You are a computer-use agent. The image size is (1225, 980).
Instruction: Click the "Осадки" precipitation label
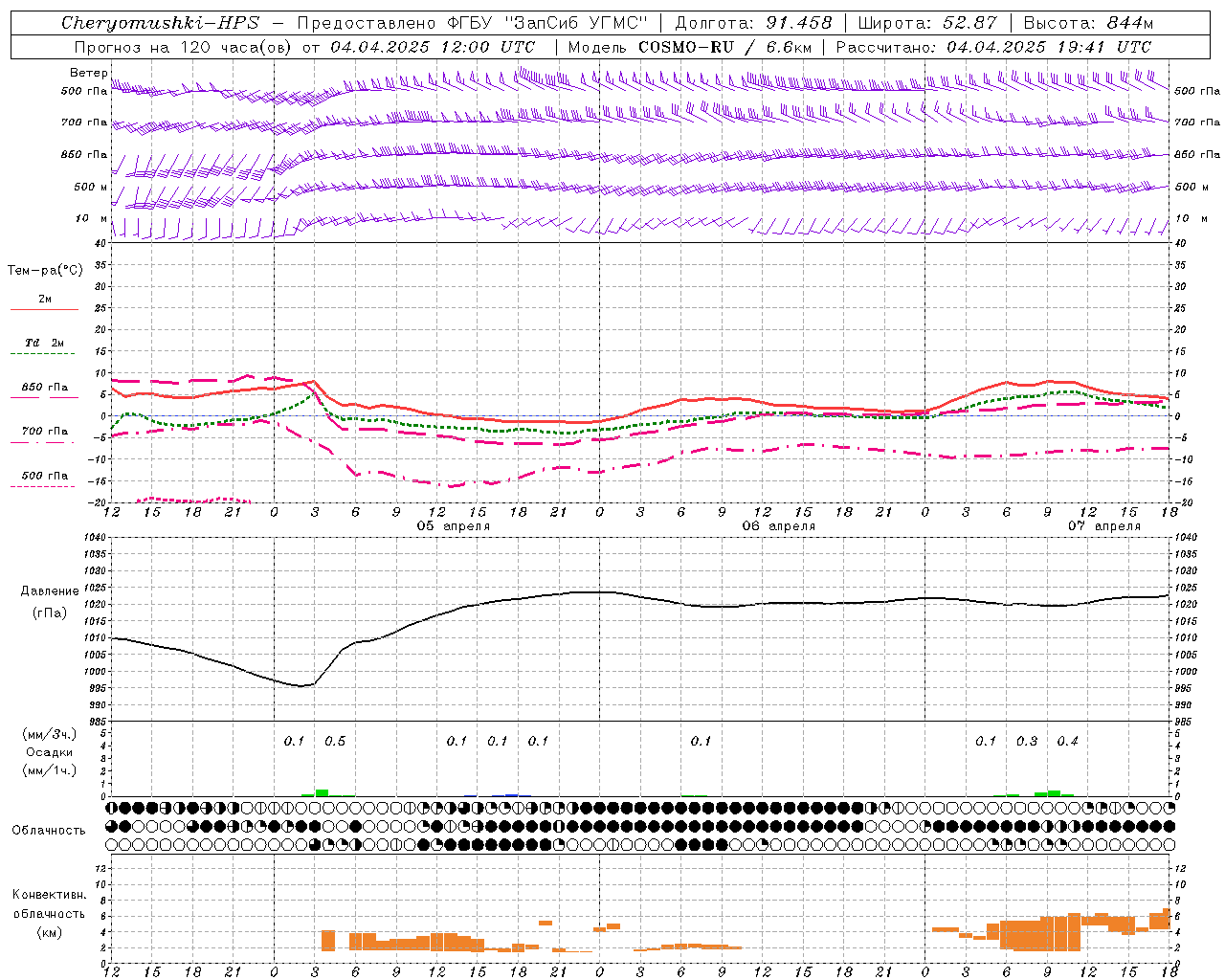coord(49,752)
